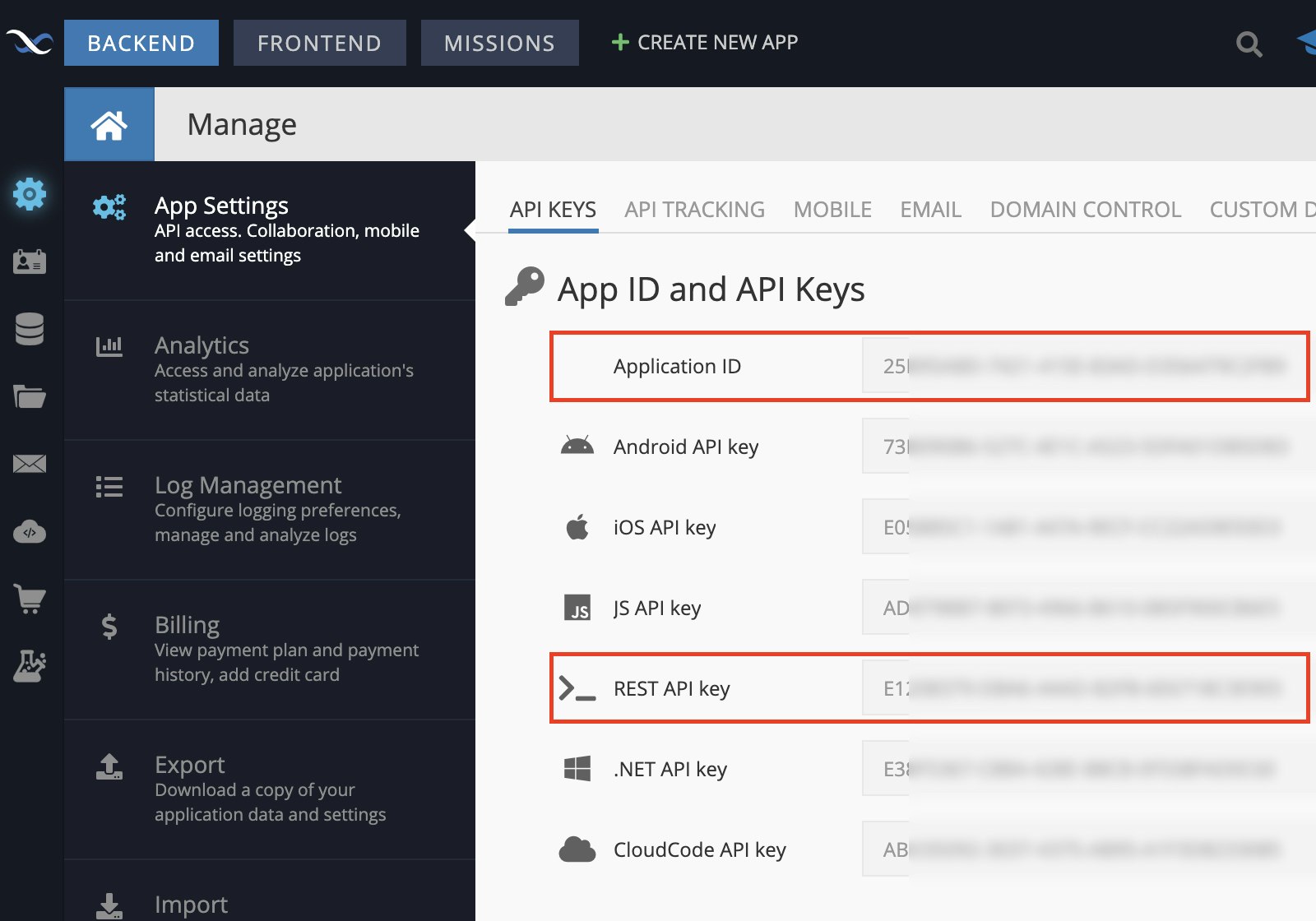Select the gear Manage icon in sidebar

(30, 194)
